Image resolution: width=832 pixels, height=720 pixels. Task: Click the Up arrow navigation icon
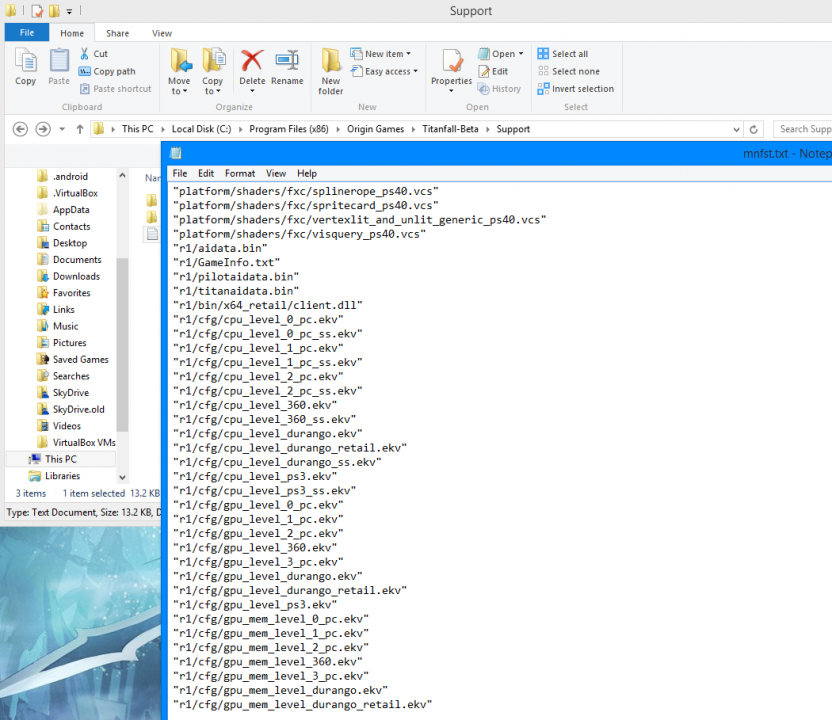pos(80,129)
